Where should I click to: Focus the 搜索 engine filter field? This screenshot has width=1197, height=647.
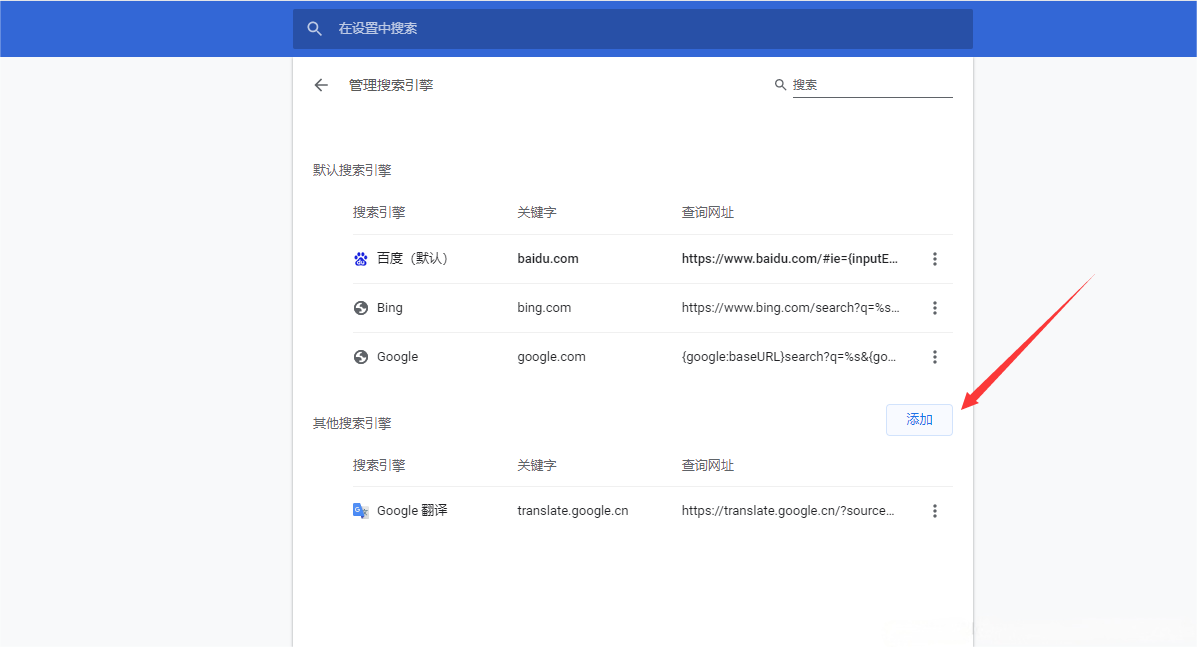click(872, 85)
